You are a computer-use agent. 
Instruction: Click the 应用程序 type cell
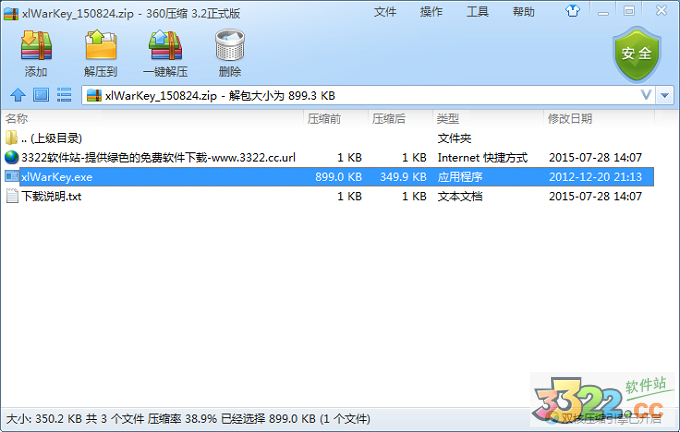(460, 177)
